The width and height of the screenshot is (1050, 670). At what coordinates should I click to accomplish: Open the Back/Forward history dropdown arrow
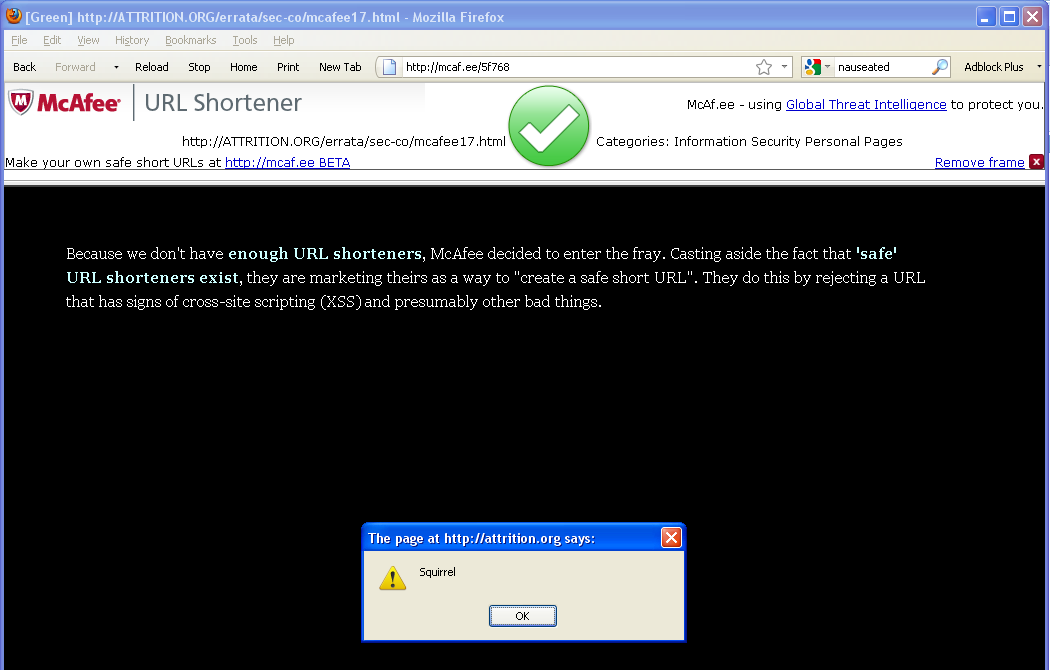click(x=116, y=67)
